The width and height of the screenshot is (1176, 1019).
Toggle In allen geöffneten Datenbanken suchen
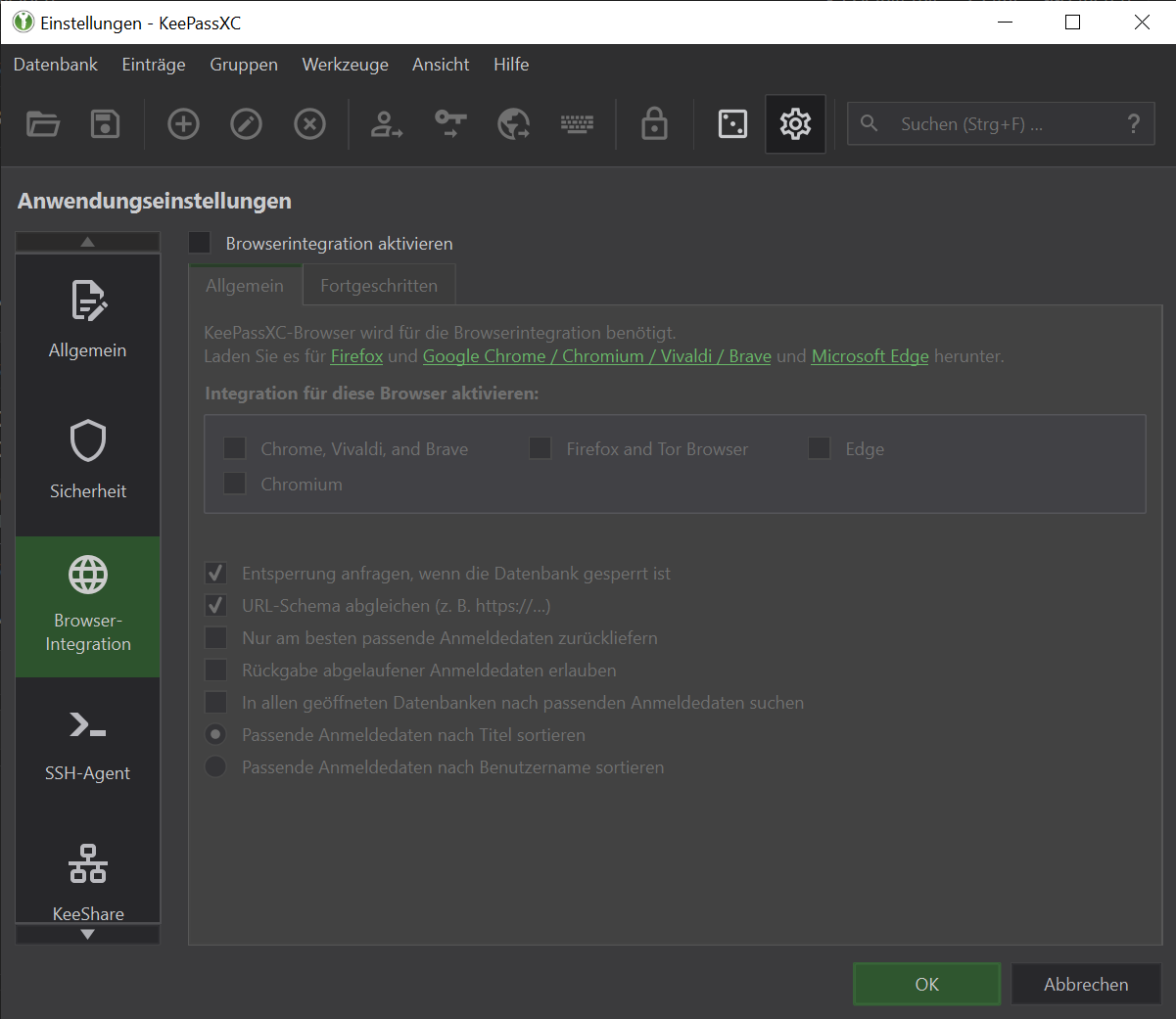coord(216,703)
